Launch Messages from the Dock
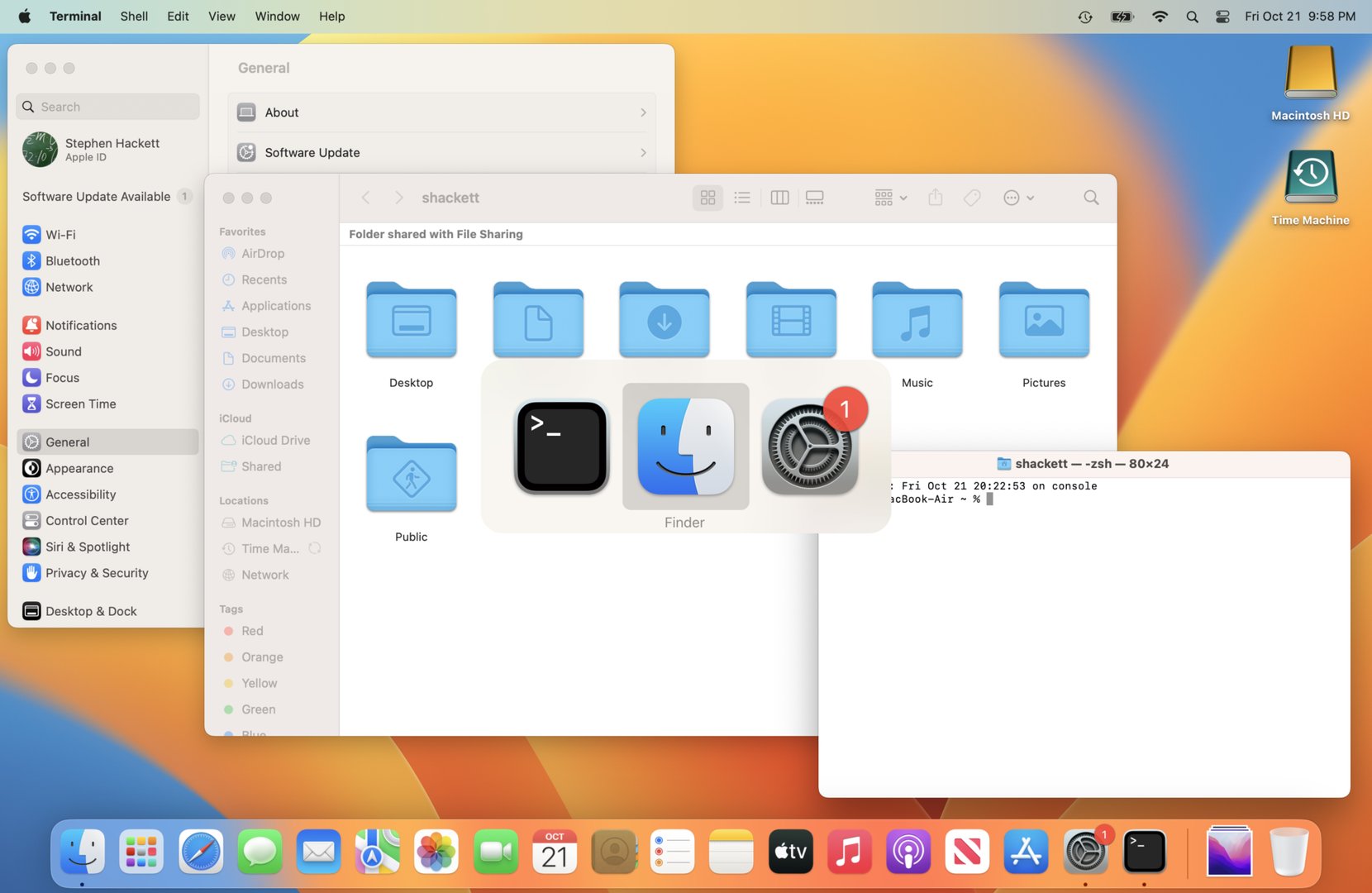 point(260,852)
